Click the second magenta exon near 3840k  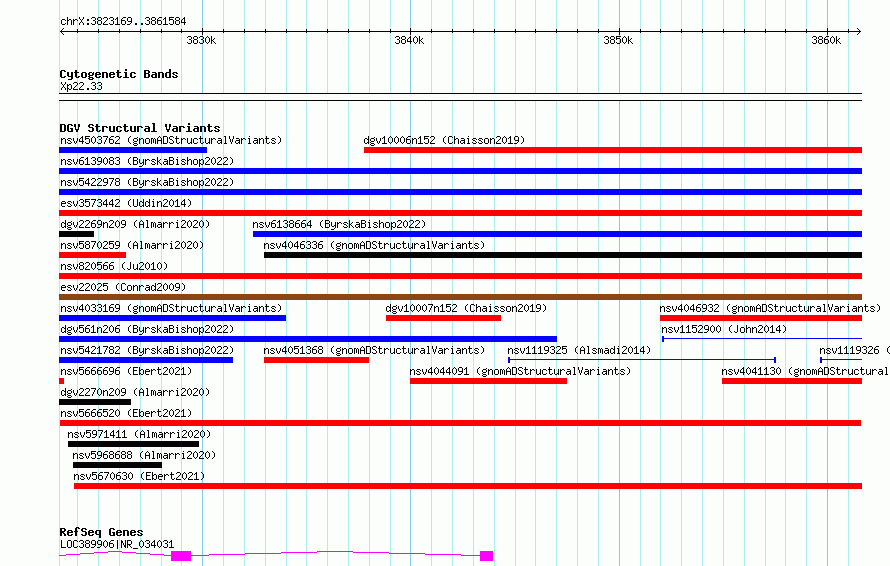486,556
